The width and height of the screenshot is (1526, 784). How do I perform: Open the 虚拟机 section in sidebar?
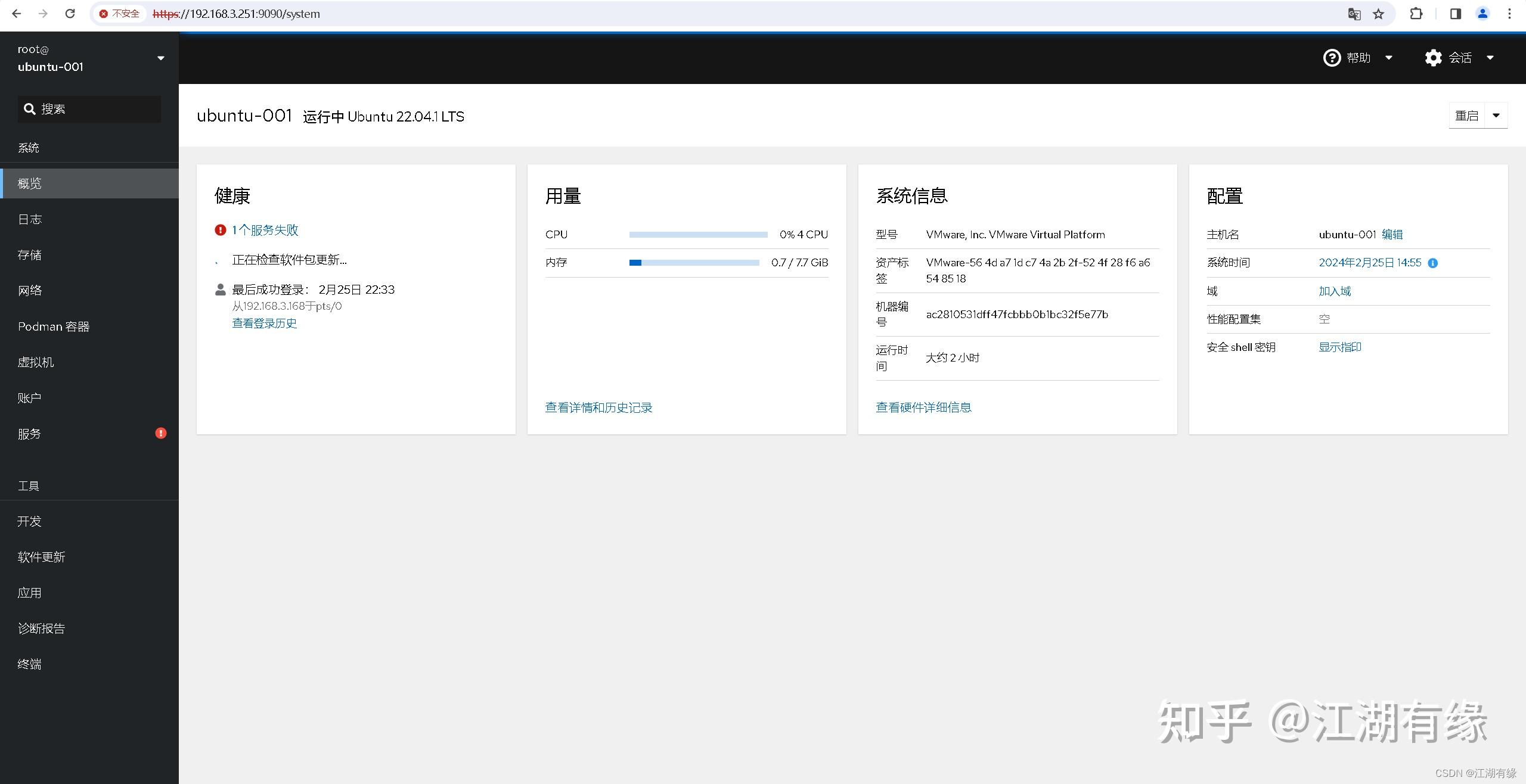coord(36,362)
